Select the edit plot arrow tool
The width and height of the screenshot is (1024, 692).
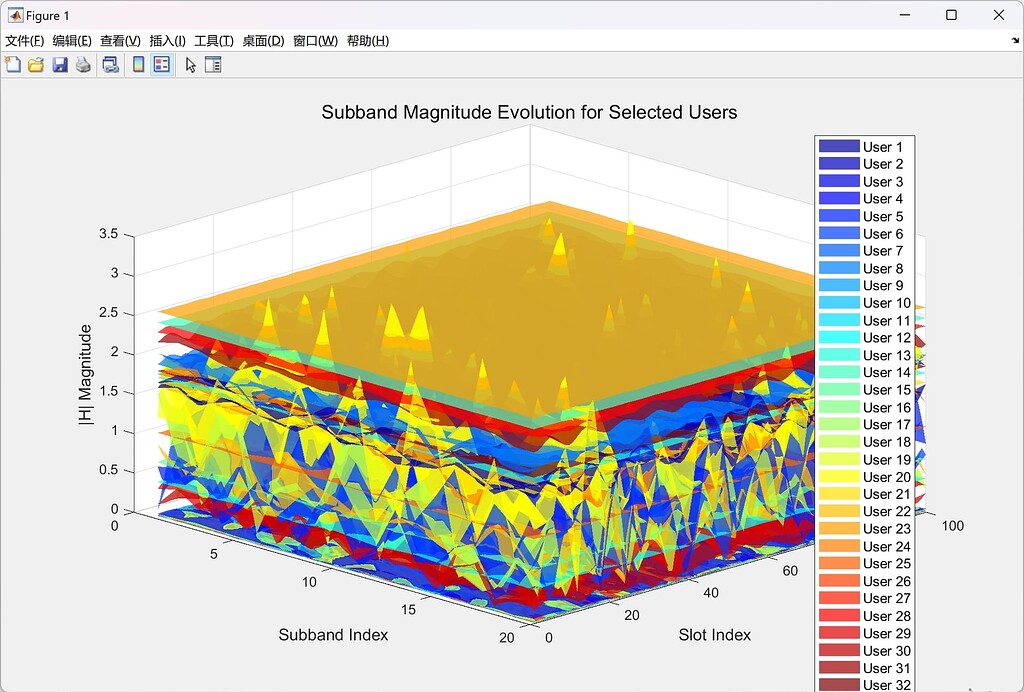[x=188, y=63]
